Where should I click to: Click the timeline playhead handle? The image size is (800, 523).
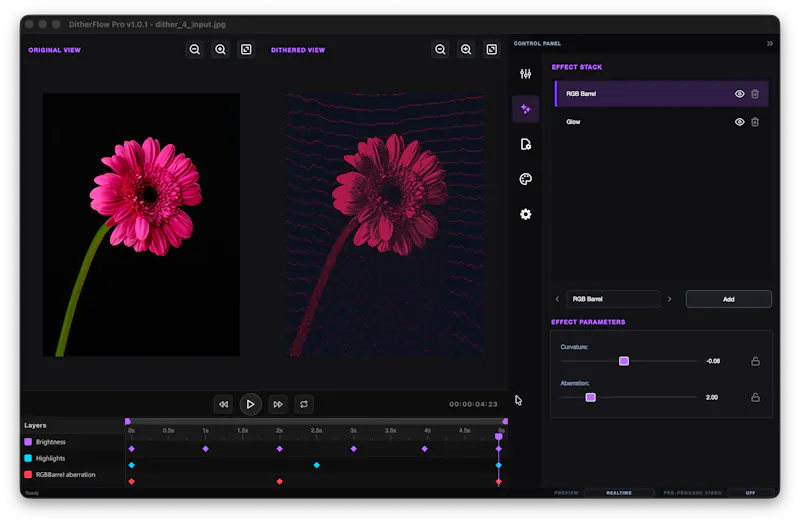pyautogui.click(x=499, y=437)
